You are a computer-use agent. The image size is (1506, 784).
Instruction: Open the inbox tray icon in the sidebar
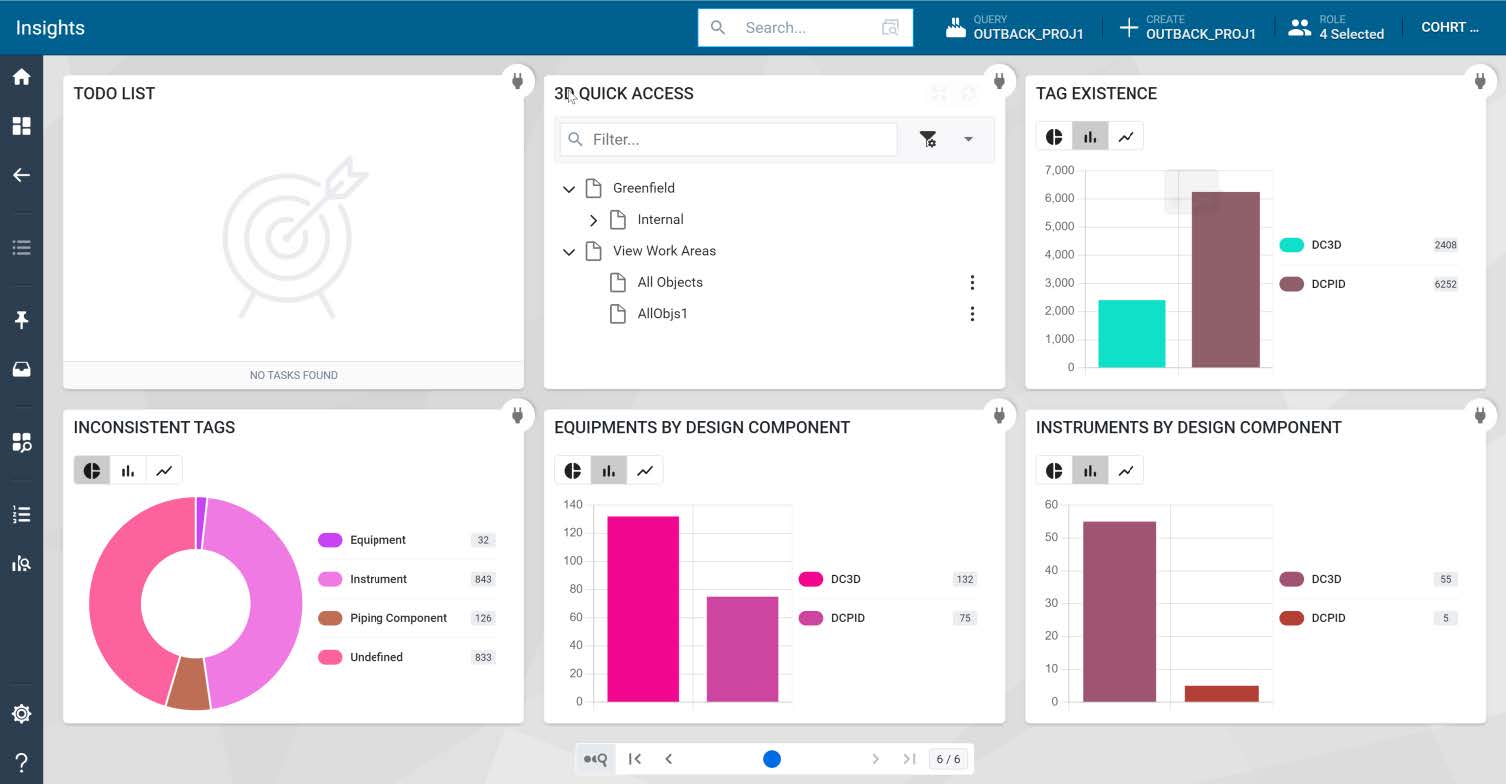(x=21, y=369)
